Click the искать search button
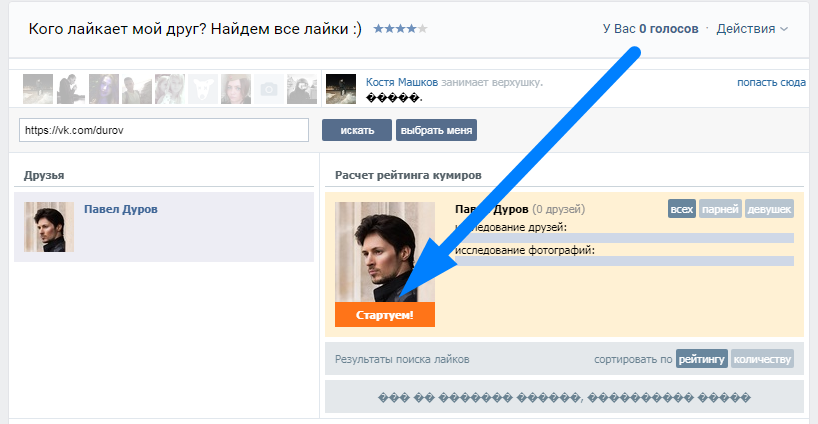The image size is (818, 424). [357, 130]
